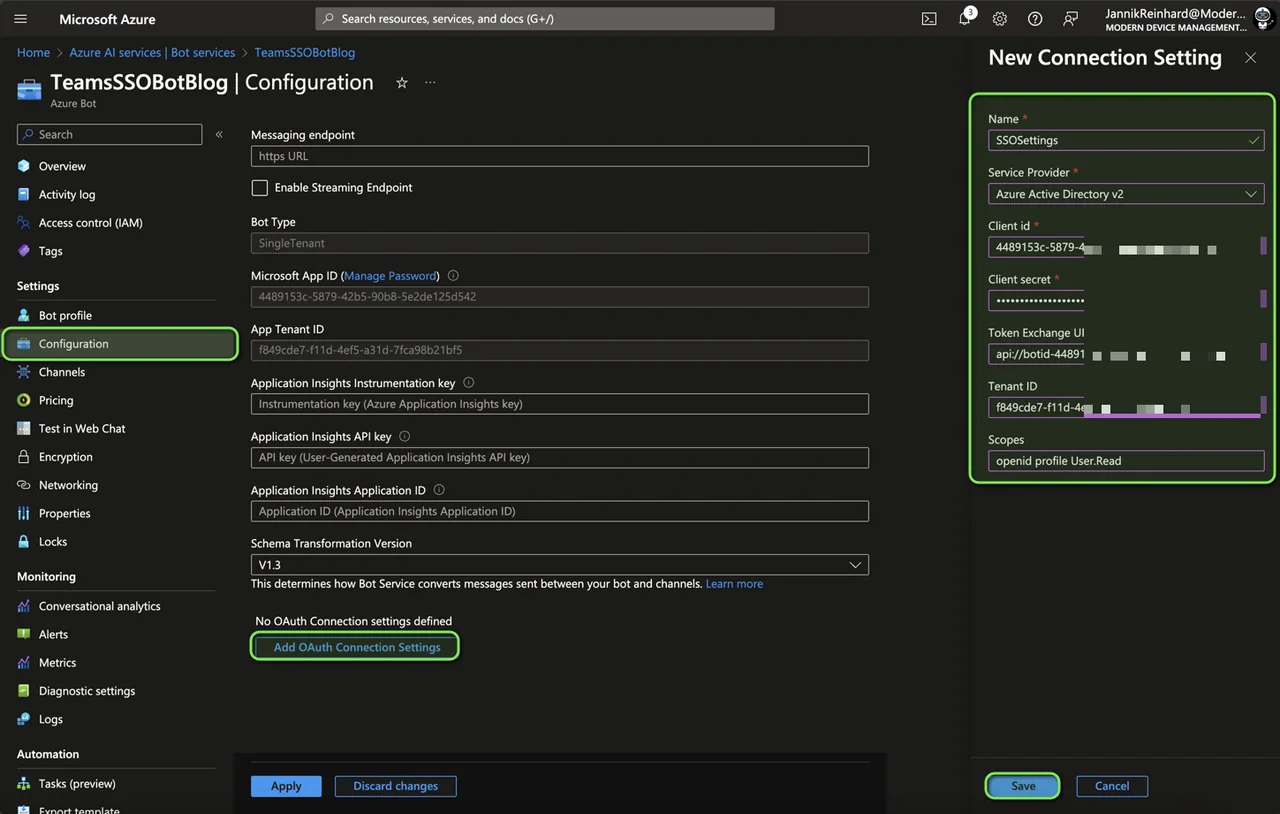Screen dimensions: 1280x814
Task: Open the notifications bell
Action: pos(965,19)
